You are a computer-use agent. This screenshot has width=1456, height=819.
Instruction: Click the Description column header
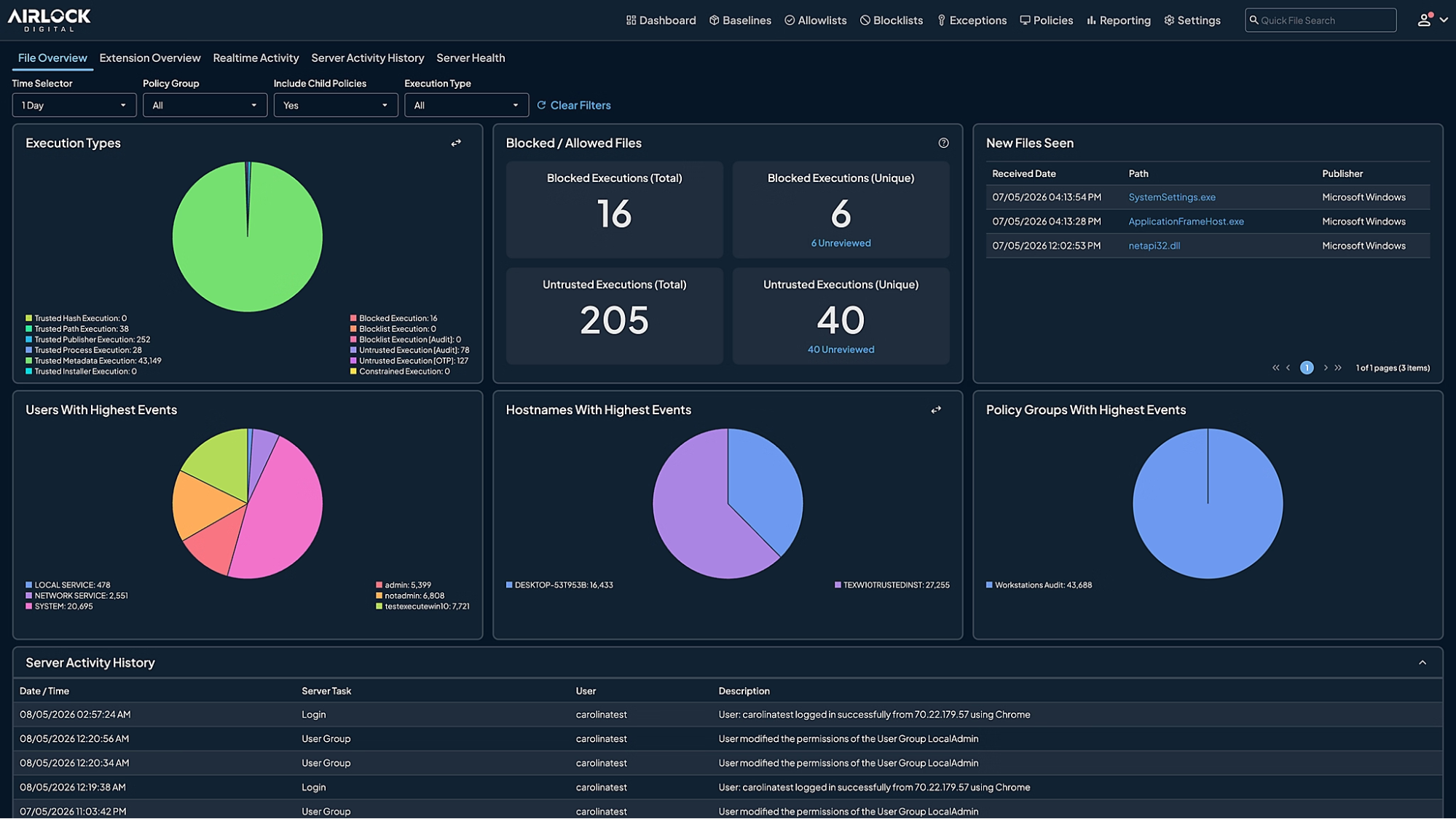744,692
